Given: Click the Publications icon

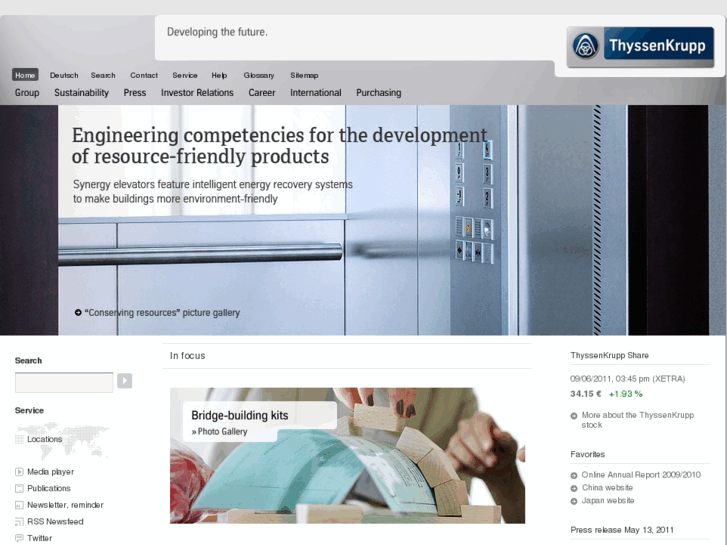Looking at the screenshot, I should click(x=19, y=488).
